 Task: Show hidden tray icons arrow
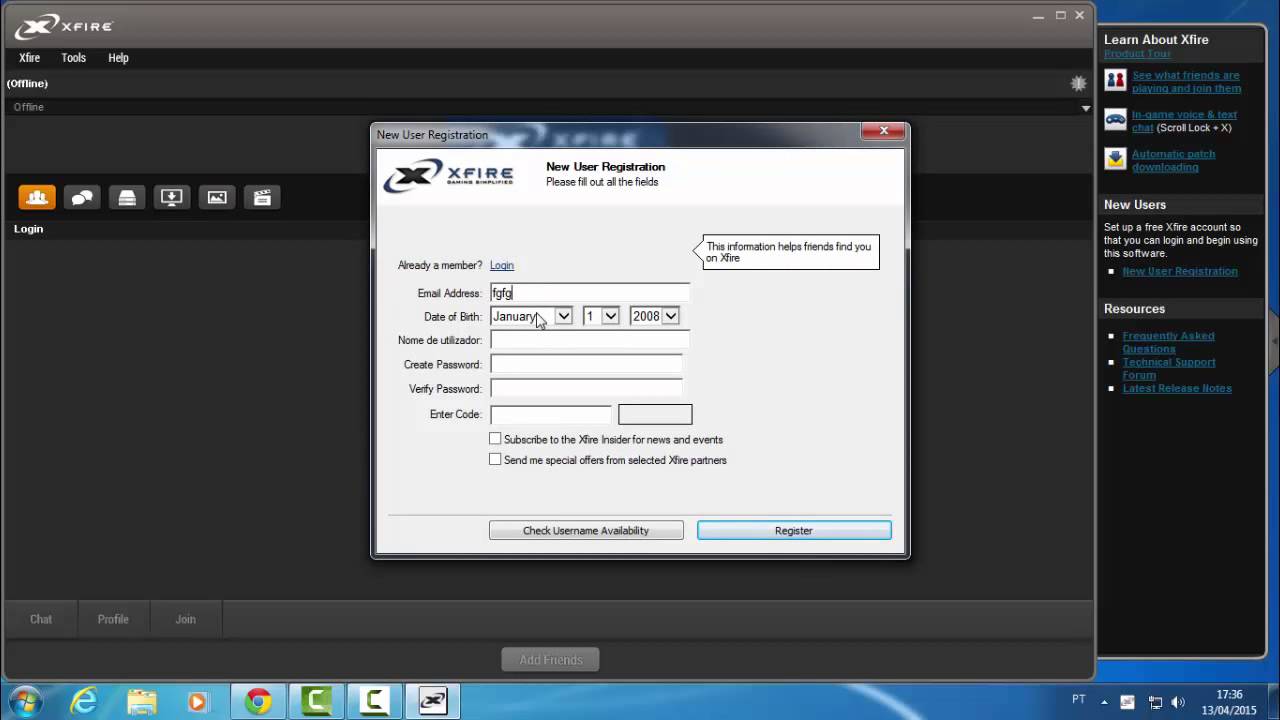pos(1104,702)
